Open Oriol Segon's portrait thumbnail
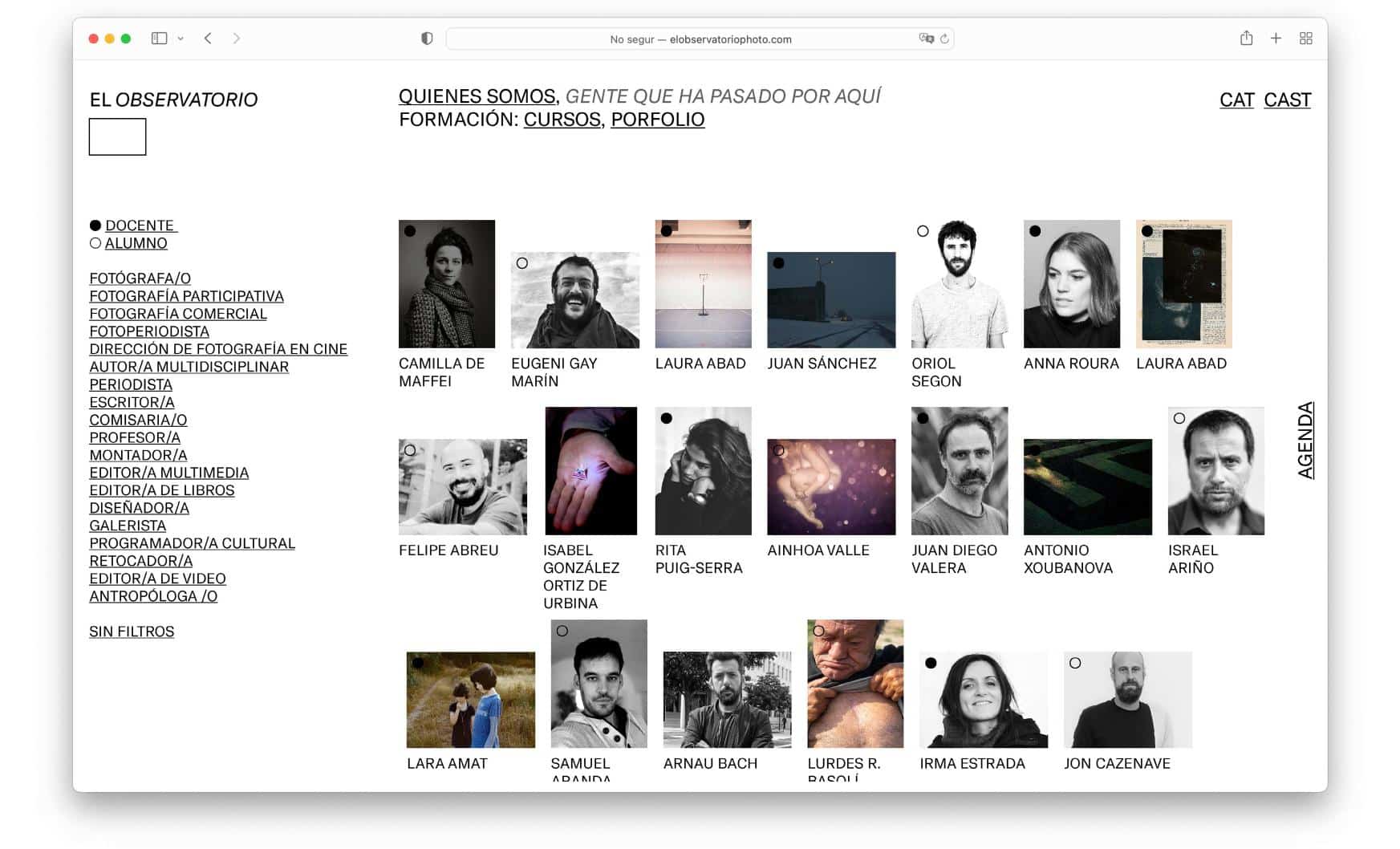1400x849 pixels. tap(960, 284)
